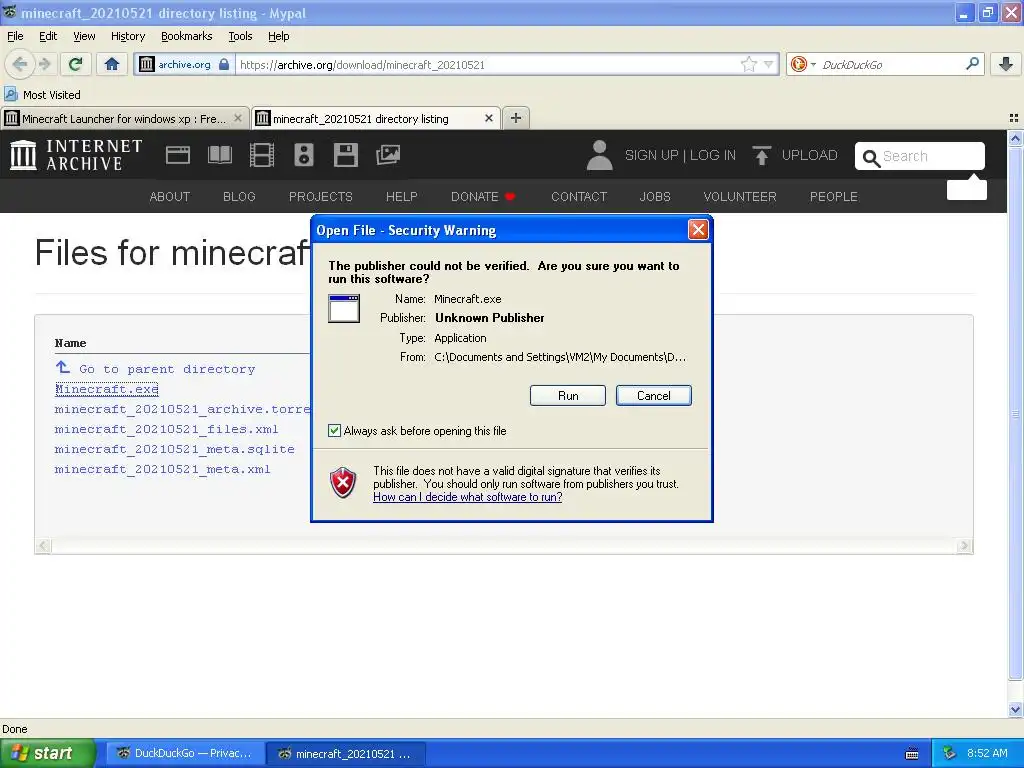1024x768 pixels.
Task: Go to the browser Home page icon
Action: pos(112,64)
